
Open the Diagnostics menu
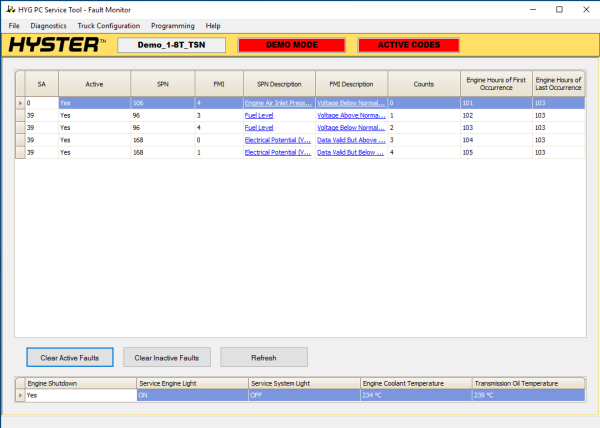[x=48, y=26]
